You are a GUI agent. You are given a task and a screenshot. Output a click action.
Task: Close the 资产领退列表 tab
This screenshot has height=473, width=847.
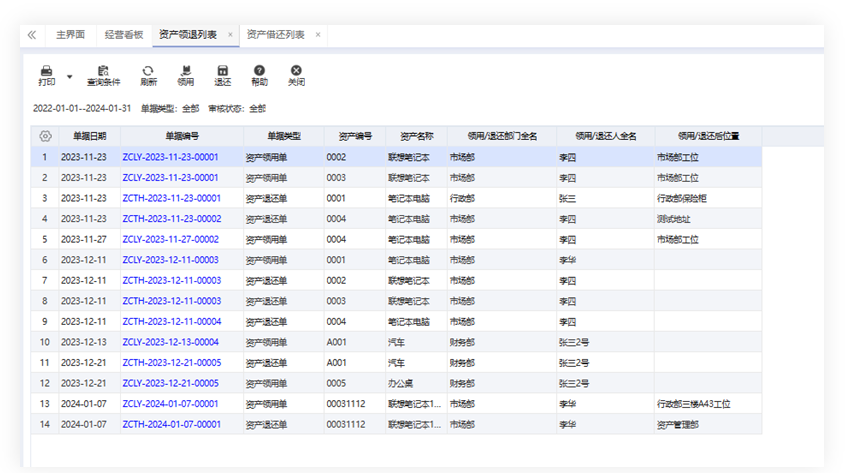(230, 35)
